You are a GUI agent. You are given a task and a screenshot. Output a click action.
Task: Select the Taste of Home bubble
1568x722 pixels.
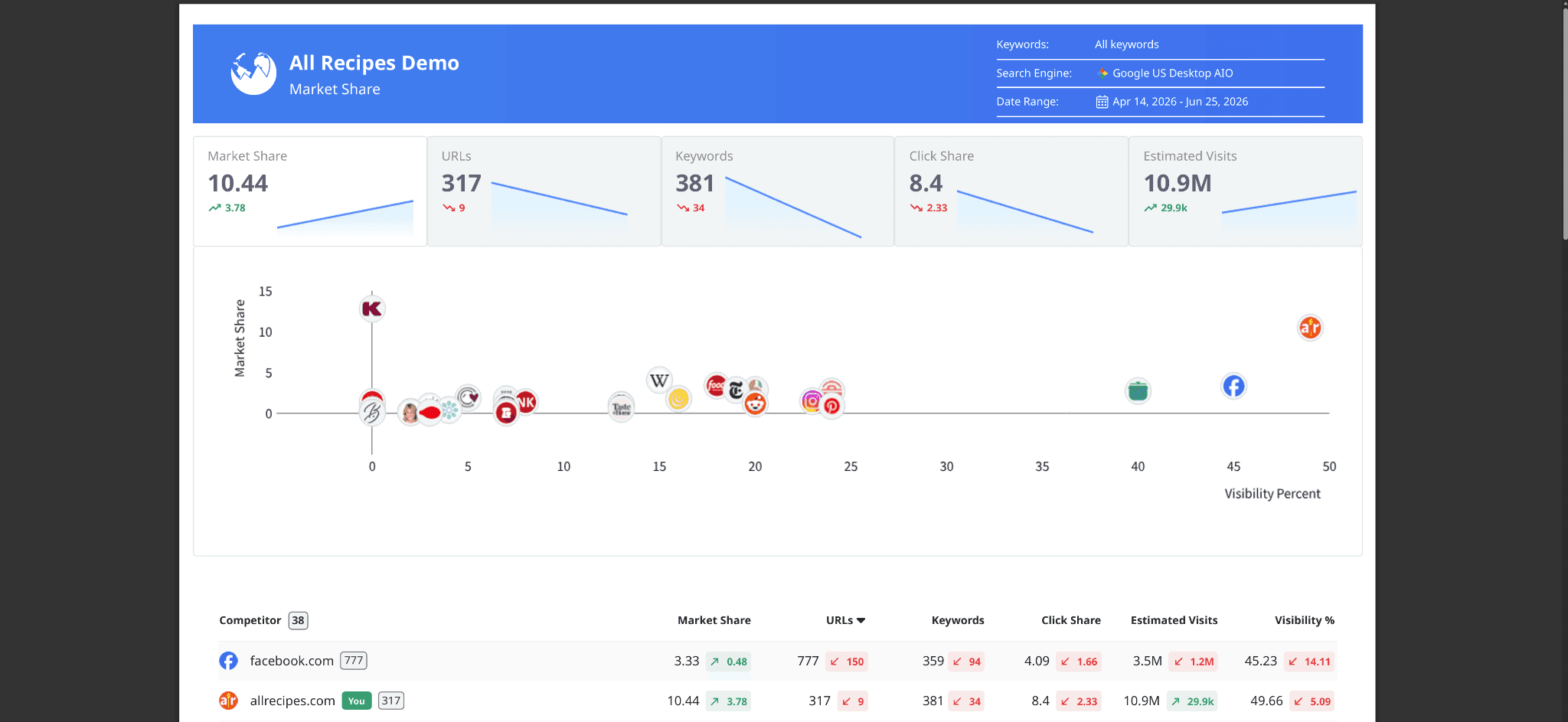621,407
